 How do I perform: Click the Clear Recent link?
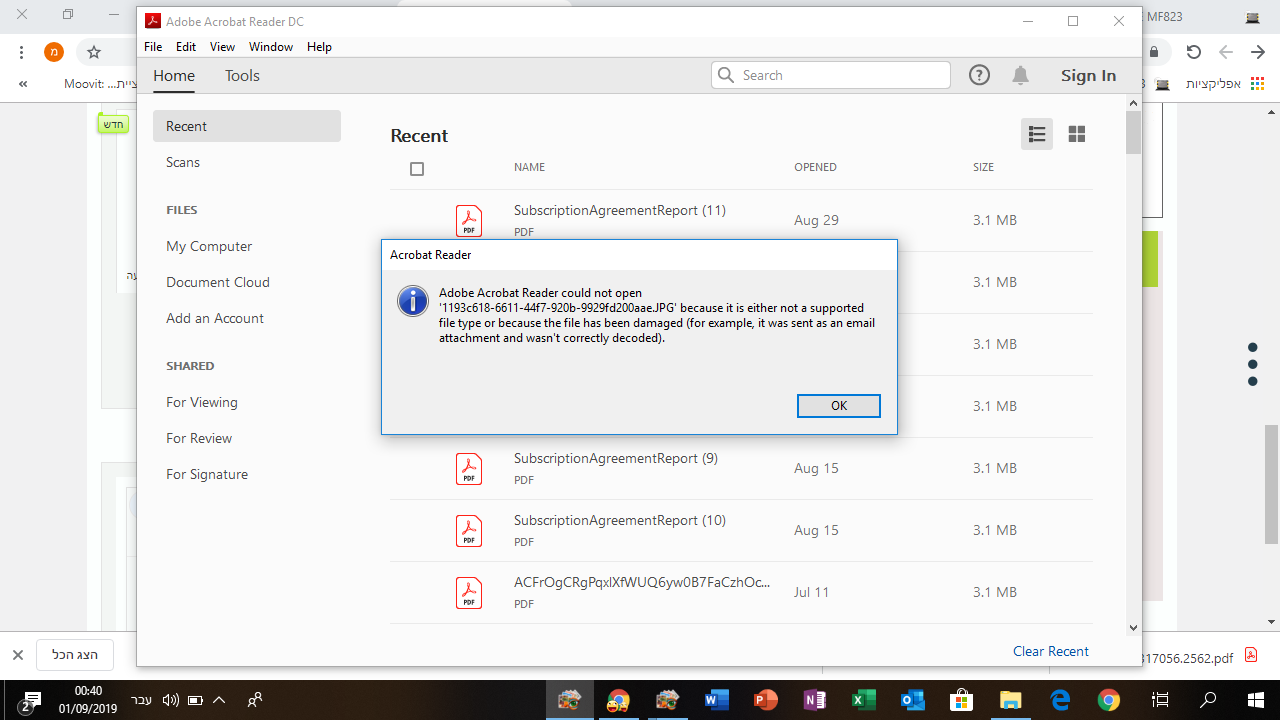(1051, 651)
